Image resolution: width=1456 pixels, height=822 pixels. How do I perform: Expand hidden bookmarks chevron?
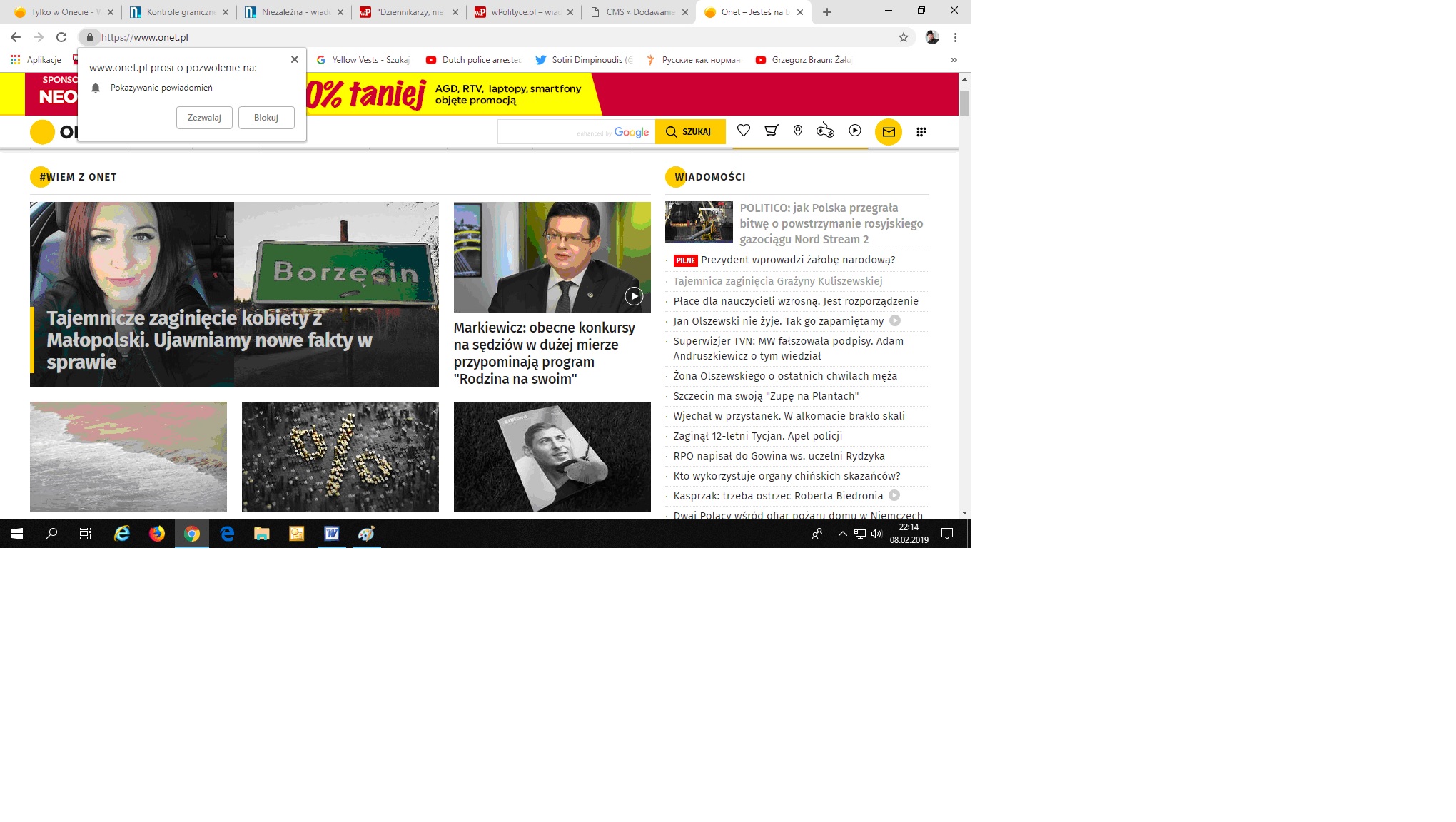954,60
